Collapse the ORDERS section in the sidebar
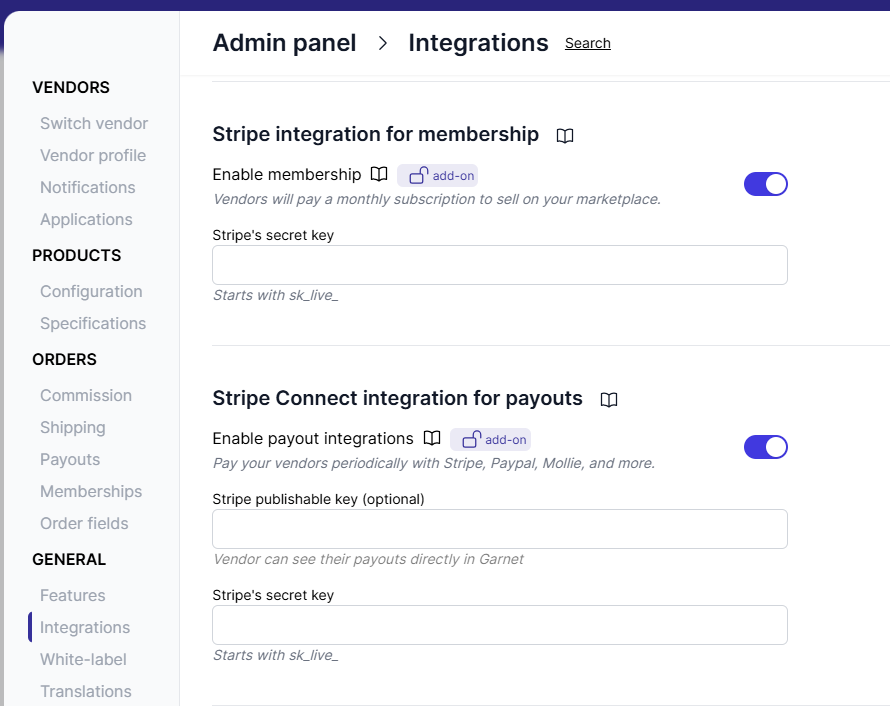Viewport: 890px width, 706px height. click(64, 359)
